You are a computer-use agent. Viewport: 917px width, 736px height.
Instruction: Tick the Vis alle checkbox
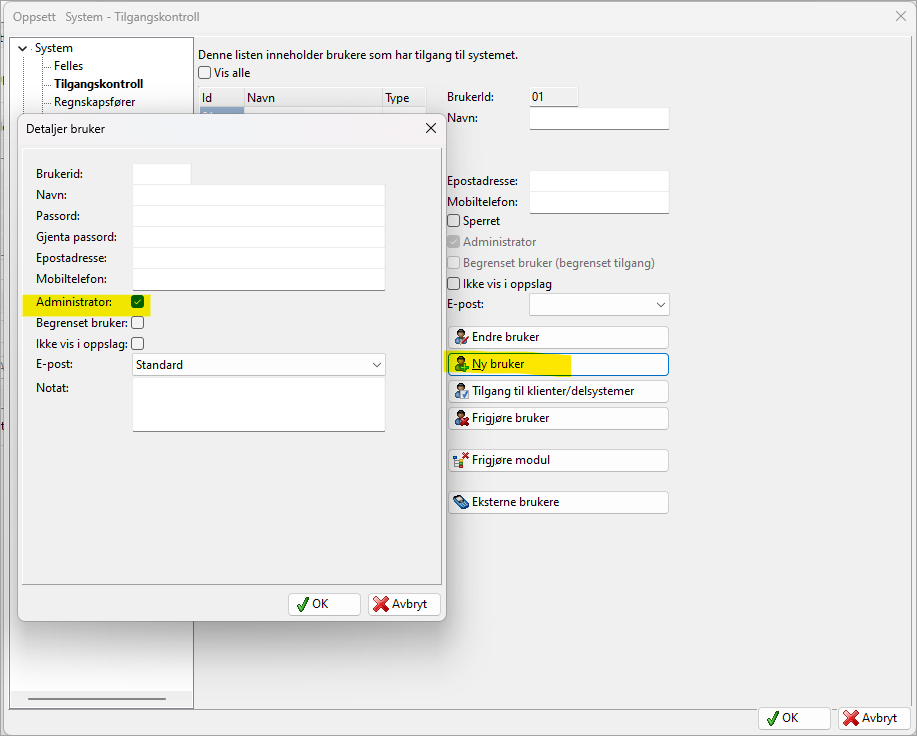point(205,73)
